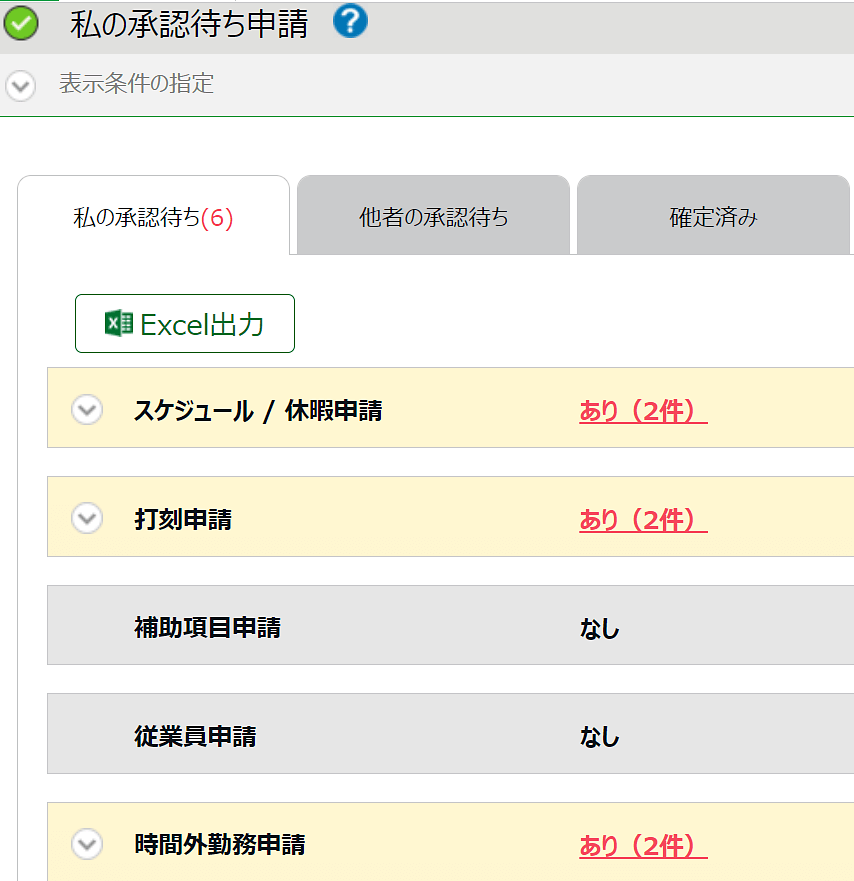Expand the 表示条件の指定 section
This screenshot has height=881, width=854.
pos(21,86)
